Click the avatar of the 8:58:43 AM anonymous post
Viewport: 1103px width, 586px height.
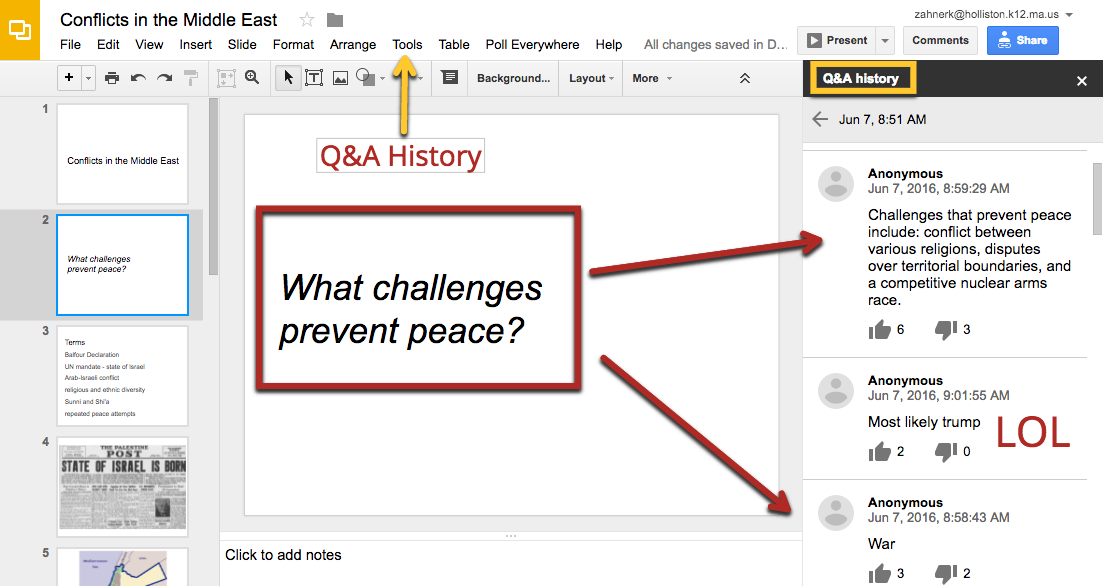[x=836, y=513]
